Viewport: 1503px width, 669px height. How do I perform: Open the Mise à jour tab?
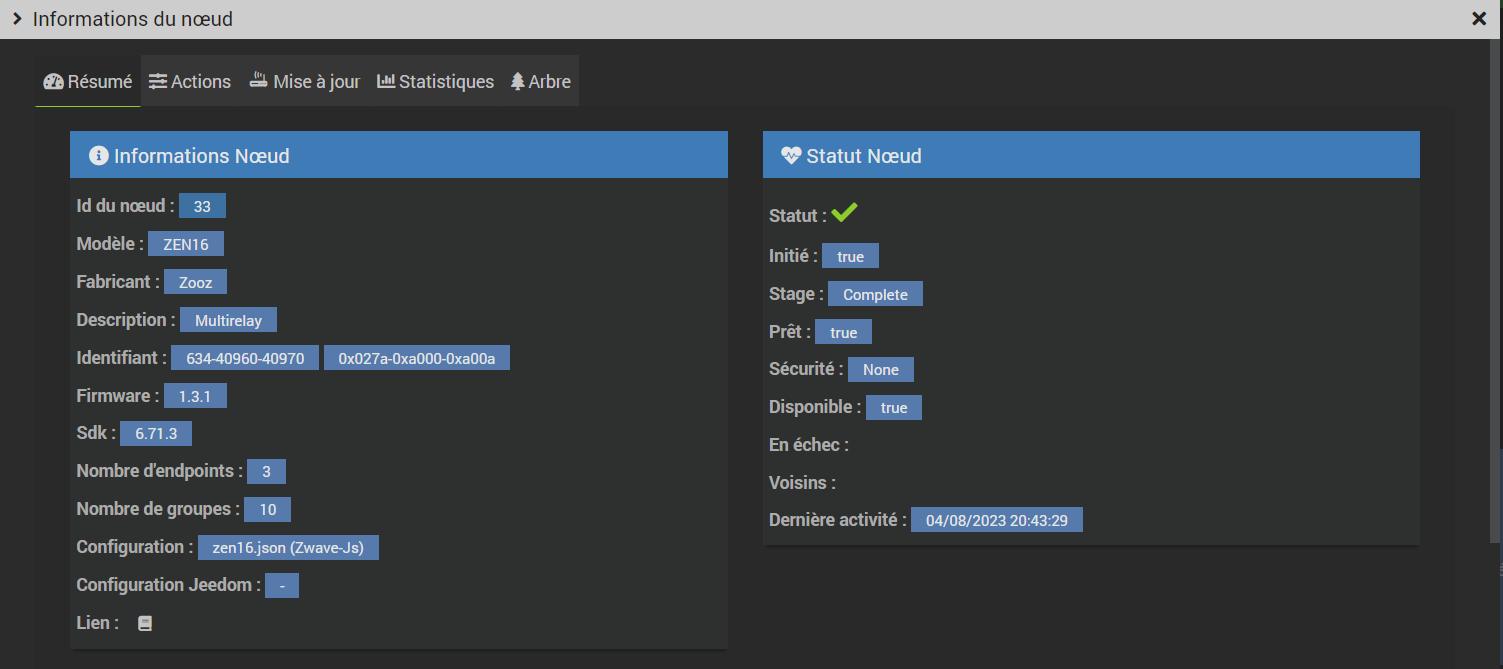click(304, 82)
